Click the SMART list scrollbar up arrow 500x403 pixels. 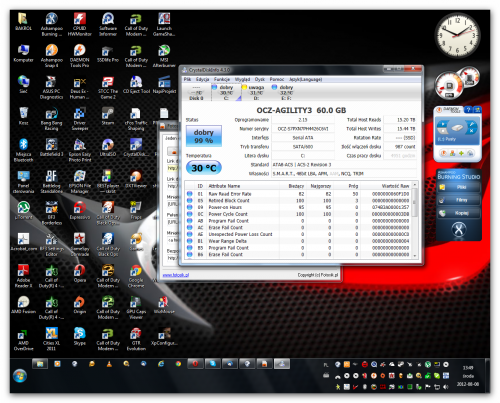click(415, 184)
